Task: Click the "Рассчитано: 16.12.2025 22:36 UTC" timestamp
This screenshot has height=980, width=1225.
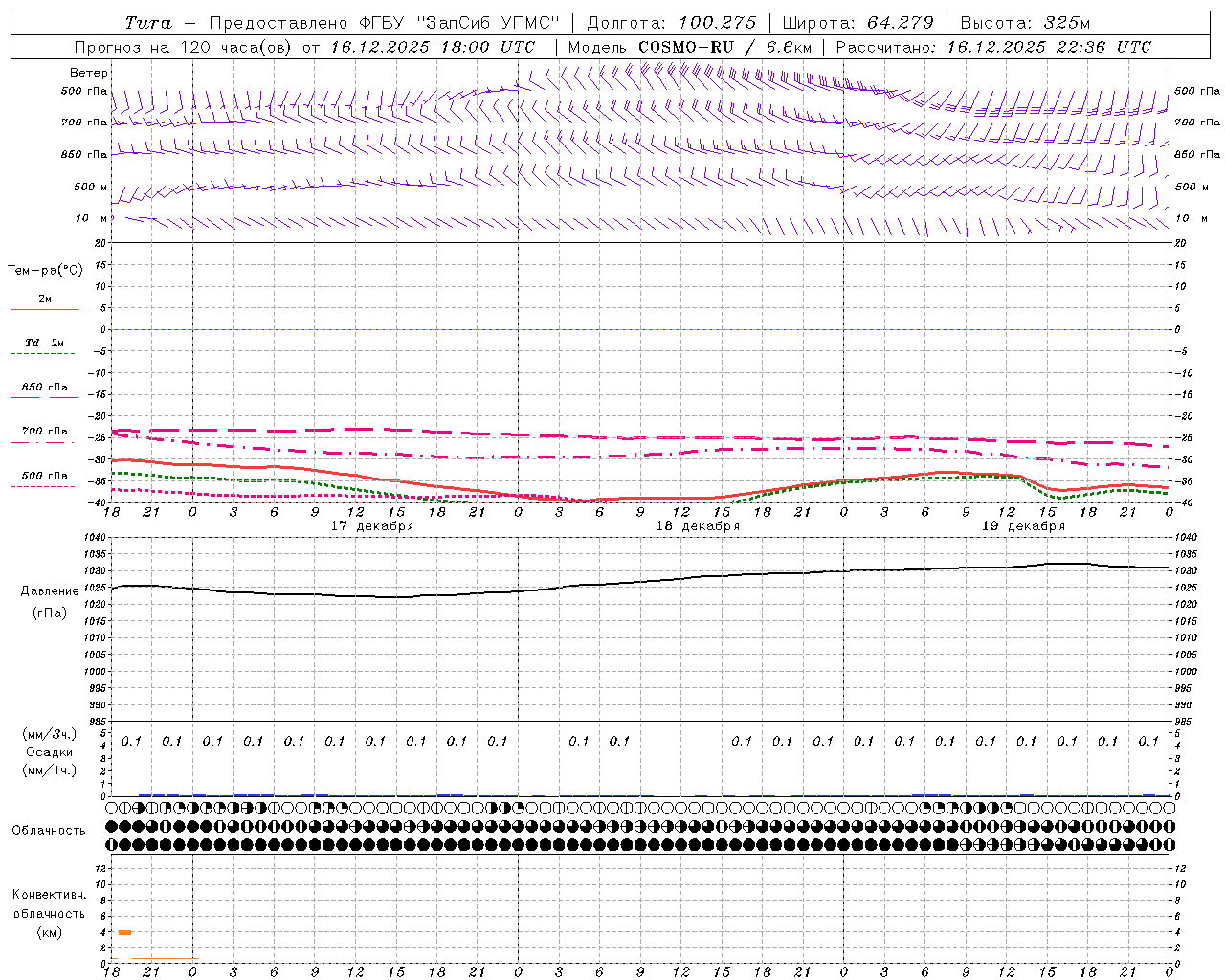Action: click(x=993, y=47)
